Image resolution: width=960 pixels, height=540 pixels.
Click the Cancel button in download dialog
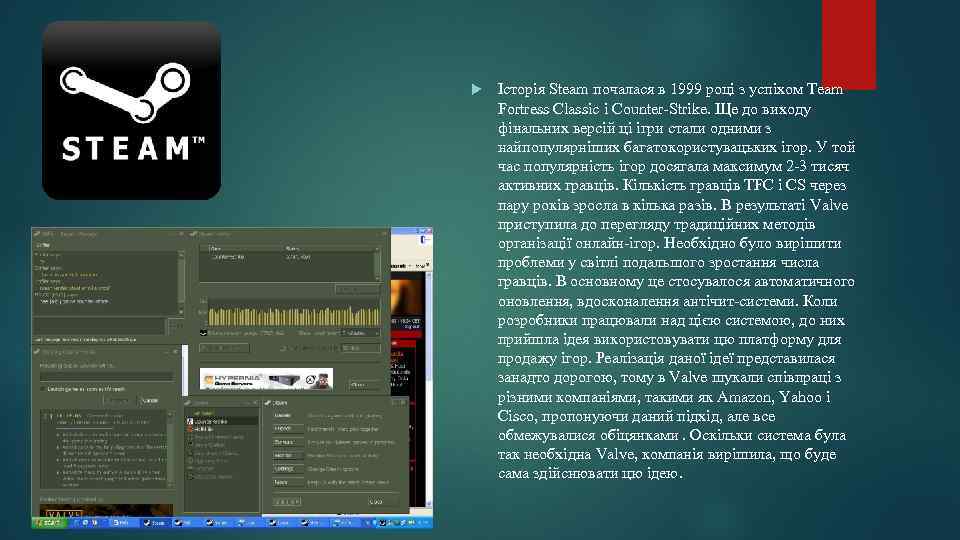(150, 400)
